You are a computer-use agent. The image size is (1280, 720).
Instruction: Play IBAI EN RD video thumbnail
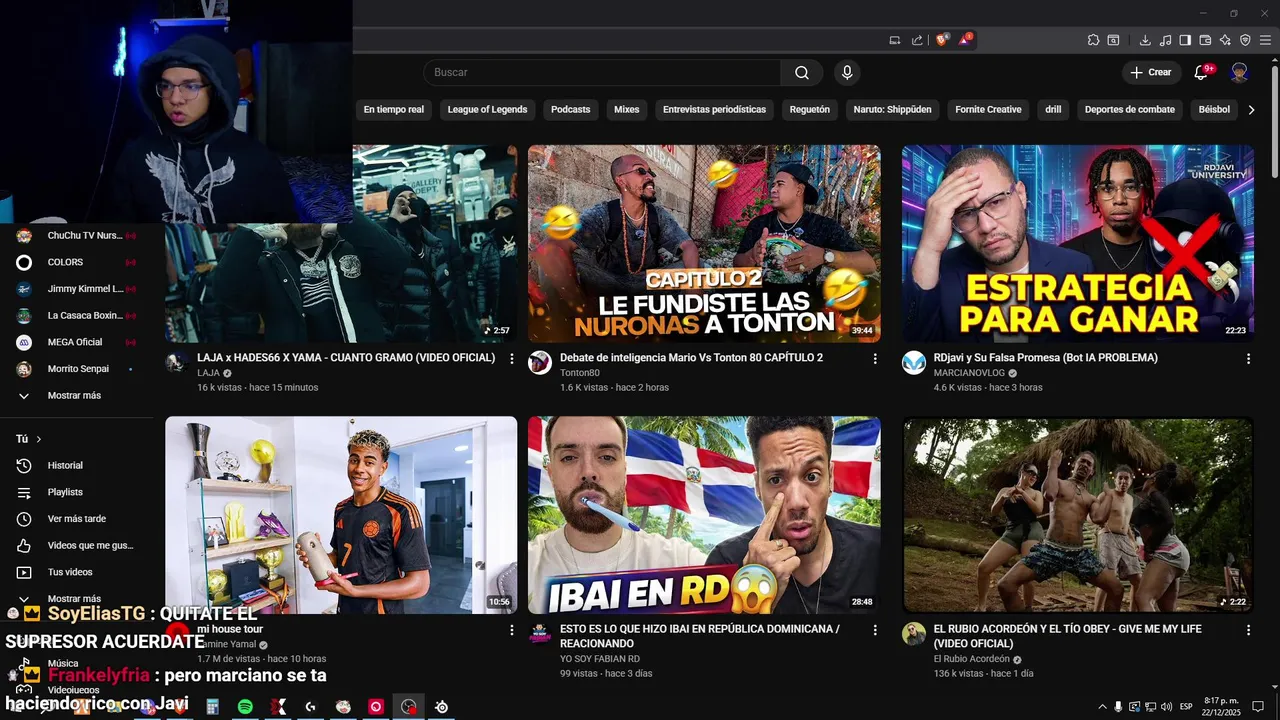pyautogui.click(x=704, y=515)
